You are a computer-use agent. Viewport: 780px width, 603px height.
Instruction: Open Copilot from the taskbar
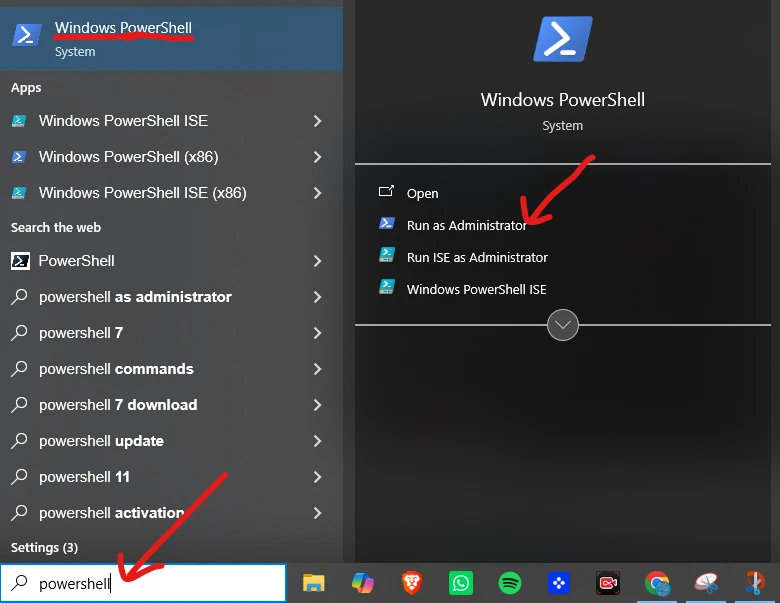point(363,583)
